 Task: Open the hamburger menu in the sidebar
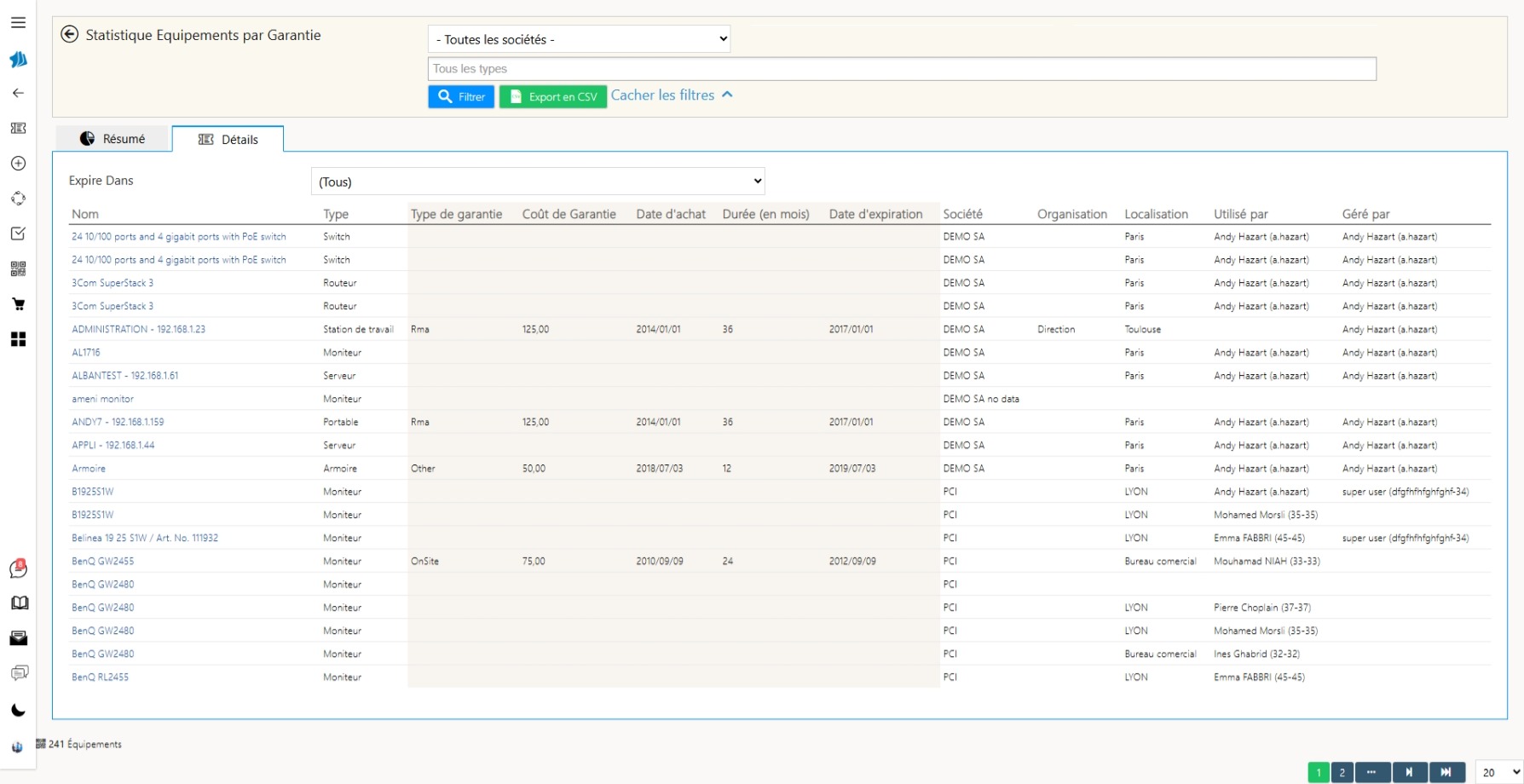(18, 23)
